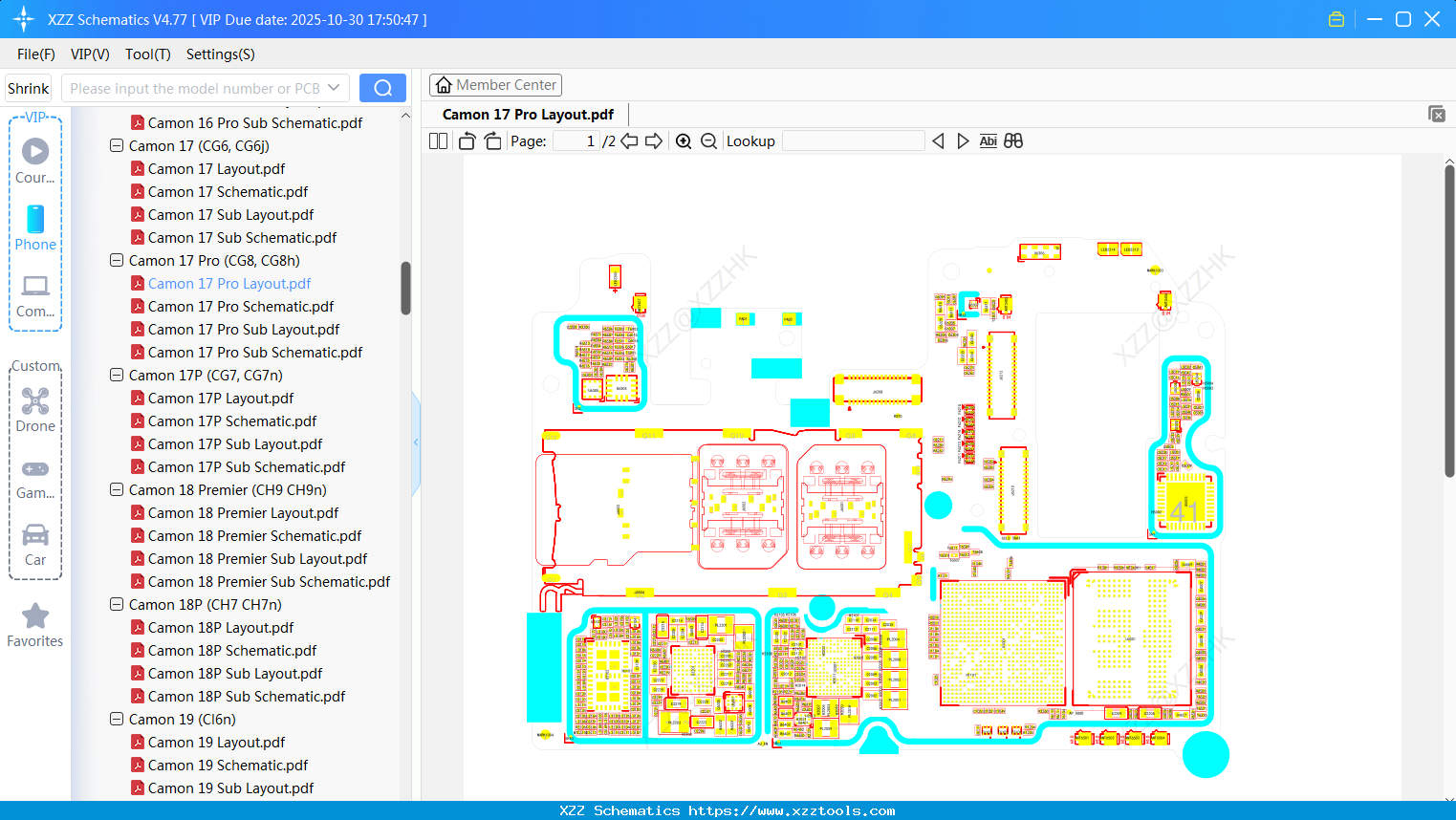Click the restore panel icon at top right
1456x820 pixels.
(x=1437, y=114)
